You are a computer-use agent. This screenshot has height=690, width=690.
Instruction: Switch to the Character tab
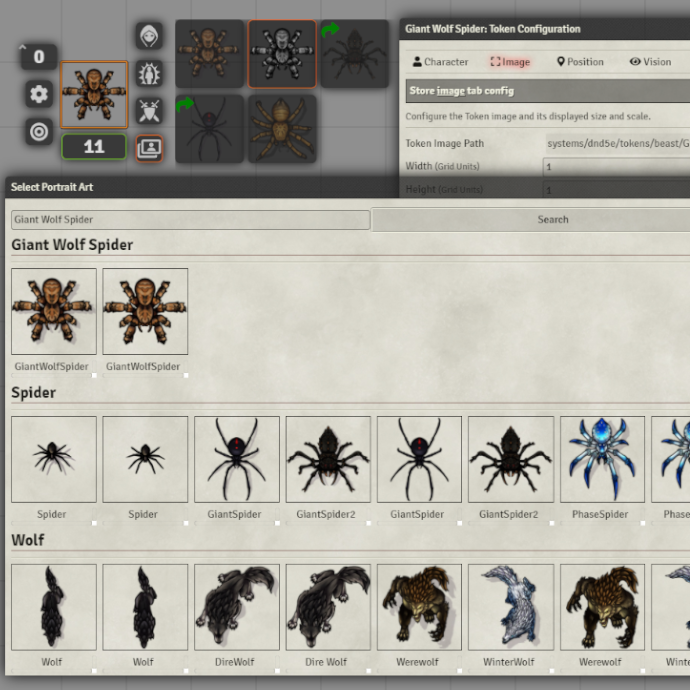[x=440, y=62]
